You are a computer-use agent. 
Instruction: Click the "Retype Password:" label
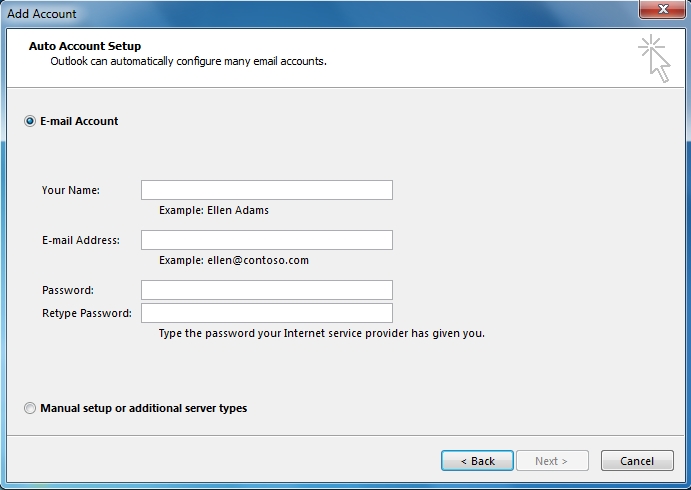click(87, 313)
